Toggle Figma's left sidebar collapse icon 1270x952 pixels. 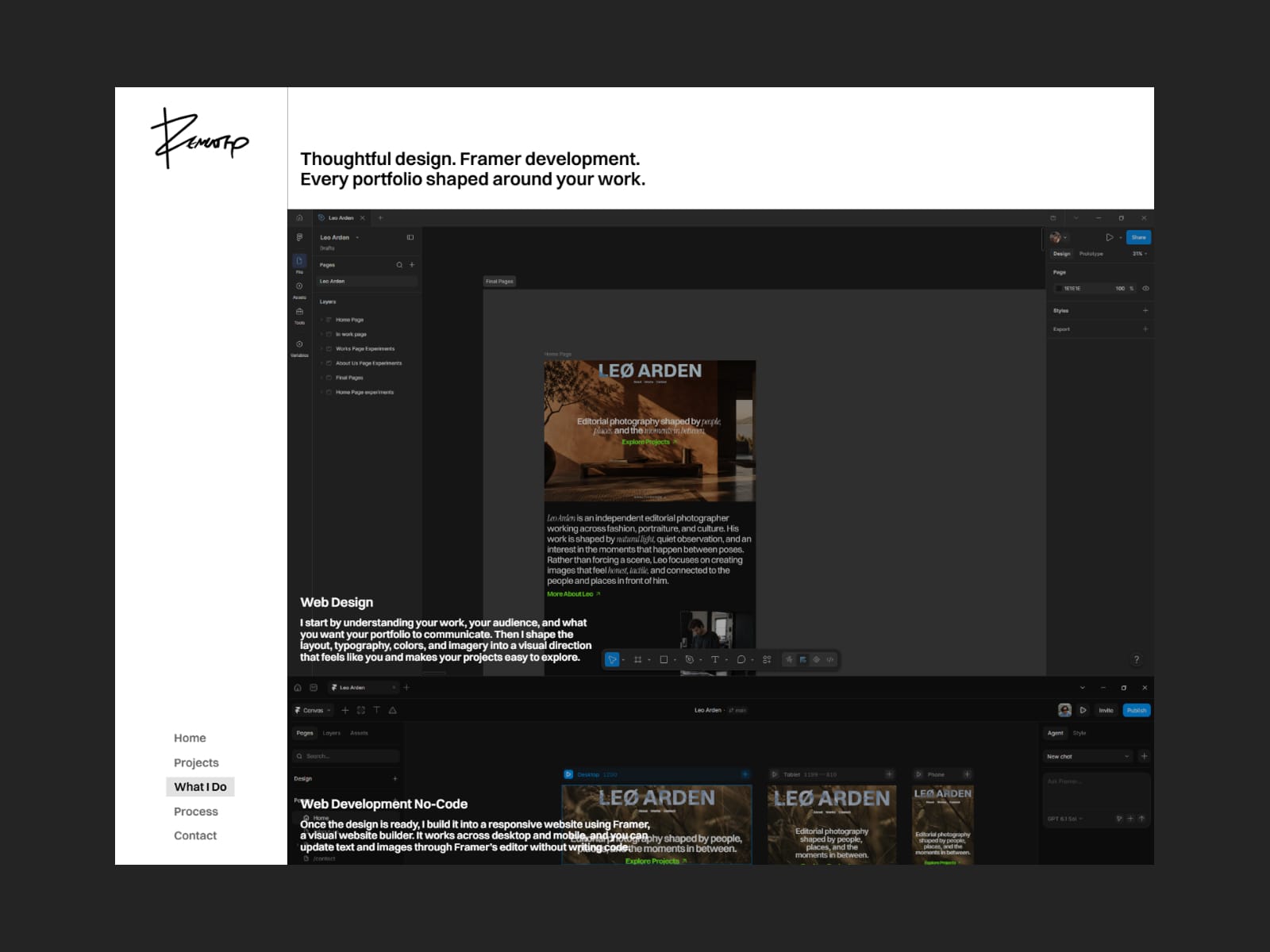tap(410, 237)
